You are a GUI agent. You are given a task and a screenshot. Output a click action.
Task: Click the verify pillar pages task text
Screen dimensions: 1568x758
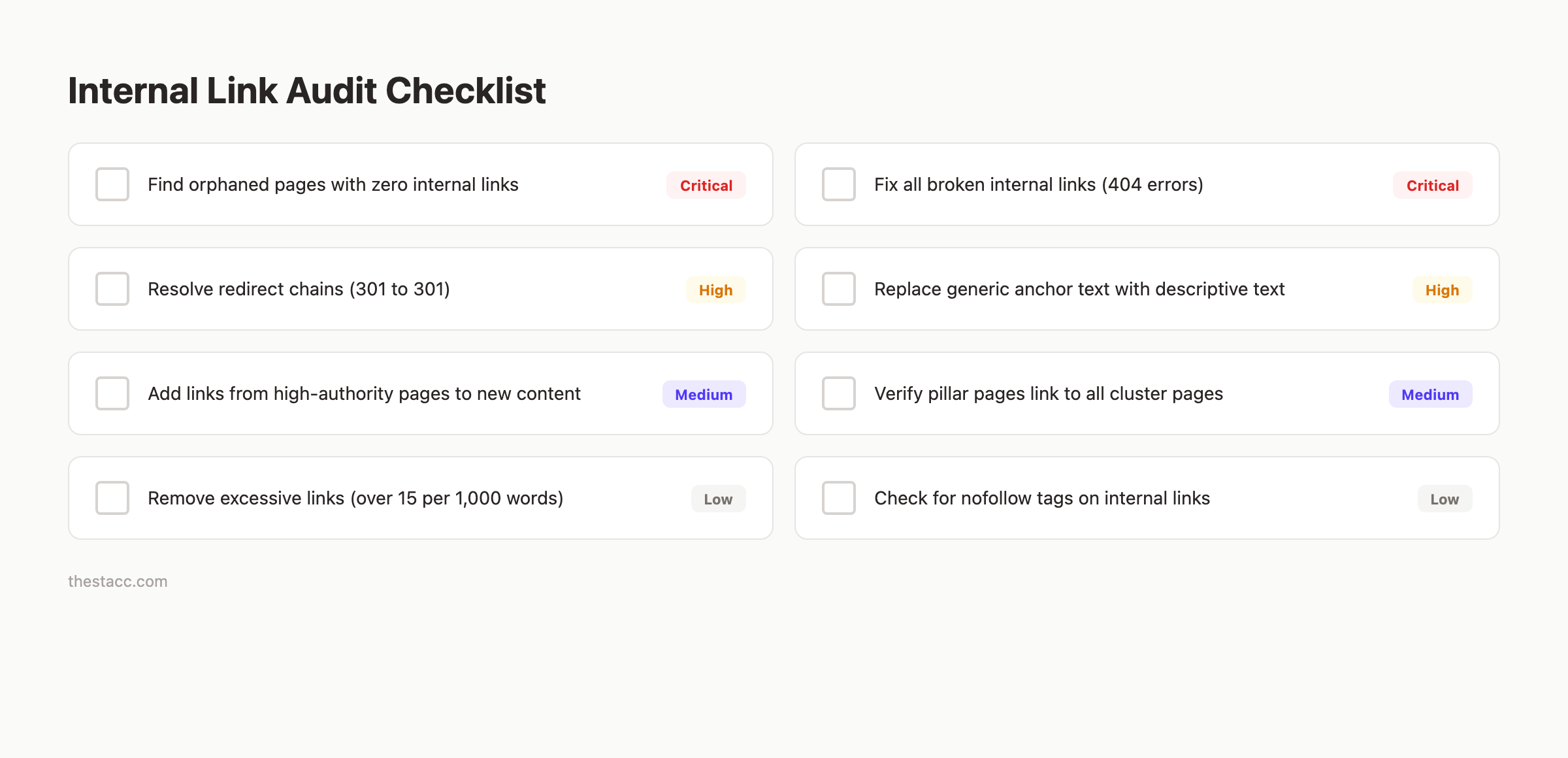pyautogui.click(x=1048, y=393)
